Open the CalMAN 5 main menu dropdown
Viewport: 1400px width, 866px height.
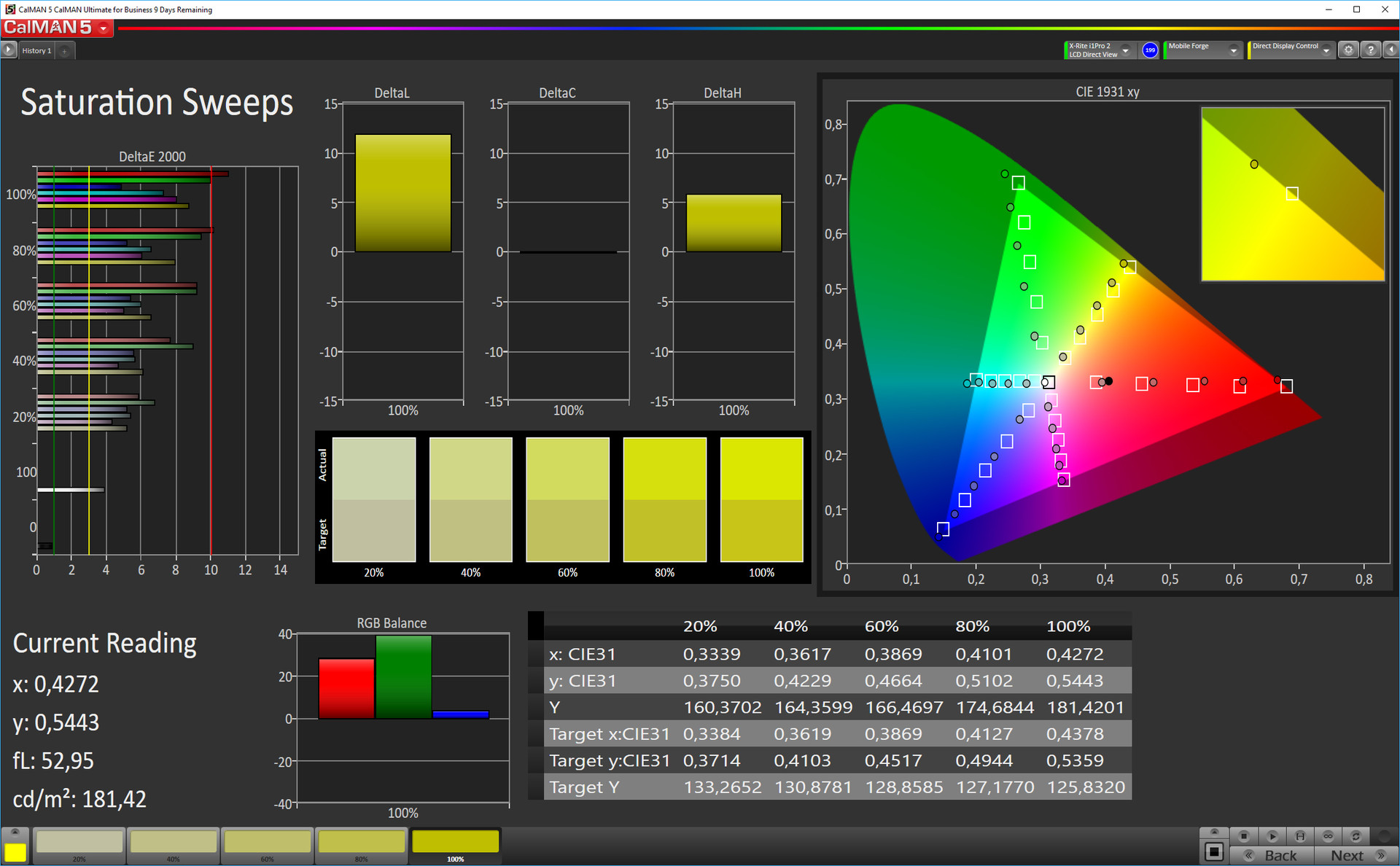[104, 28]
